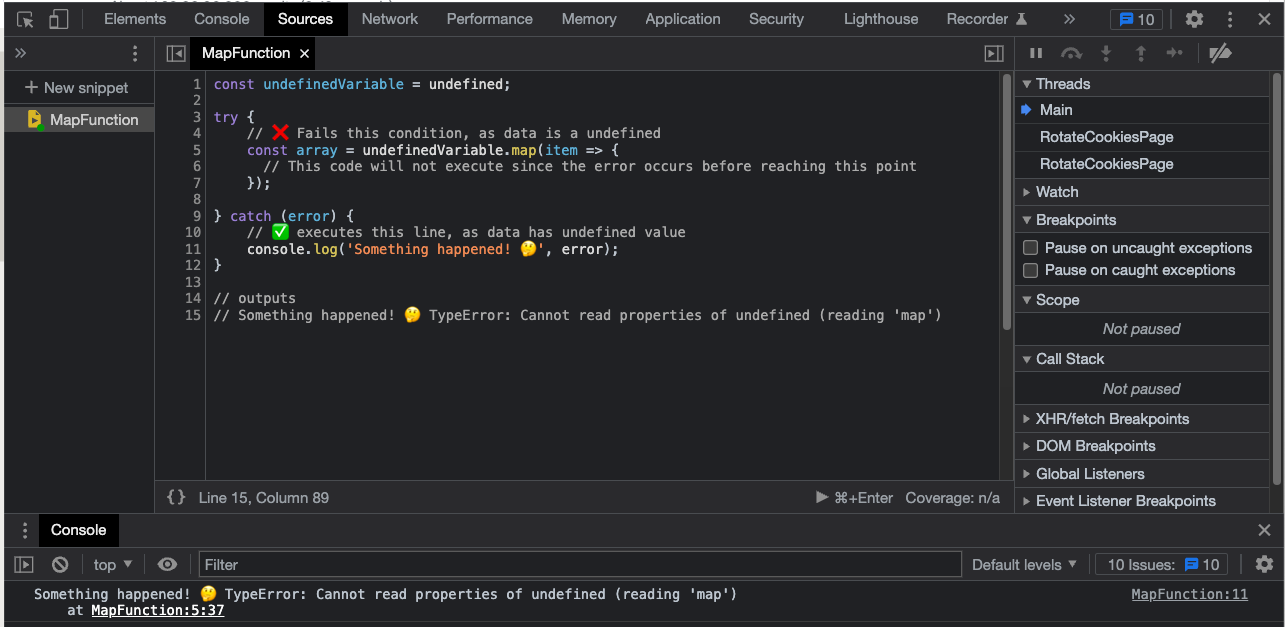
Task: Toggle the device toolbar icon
Action: (x=58, y=19)
